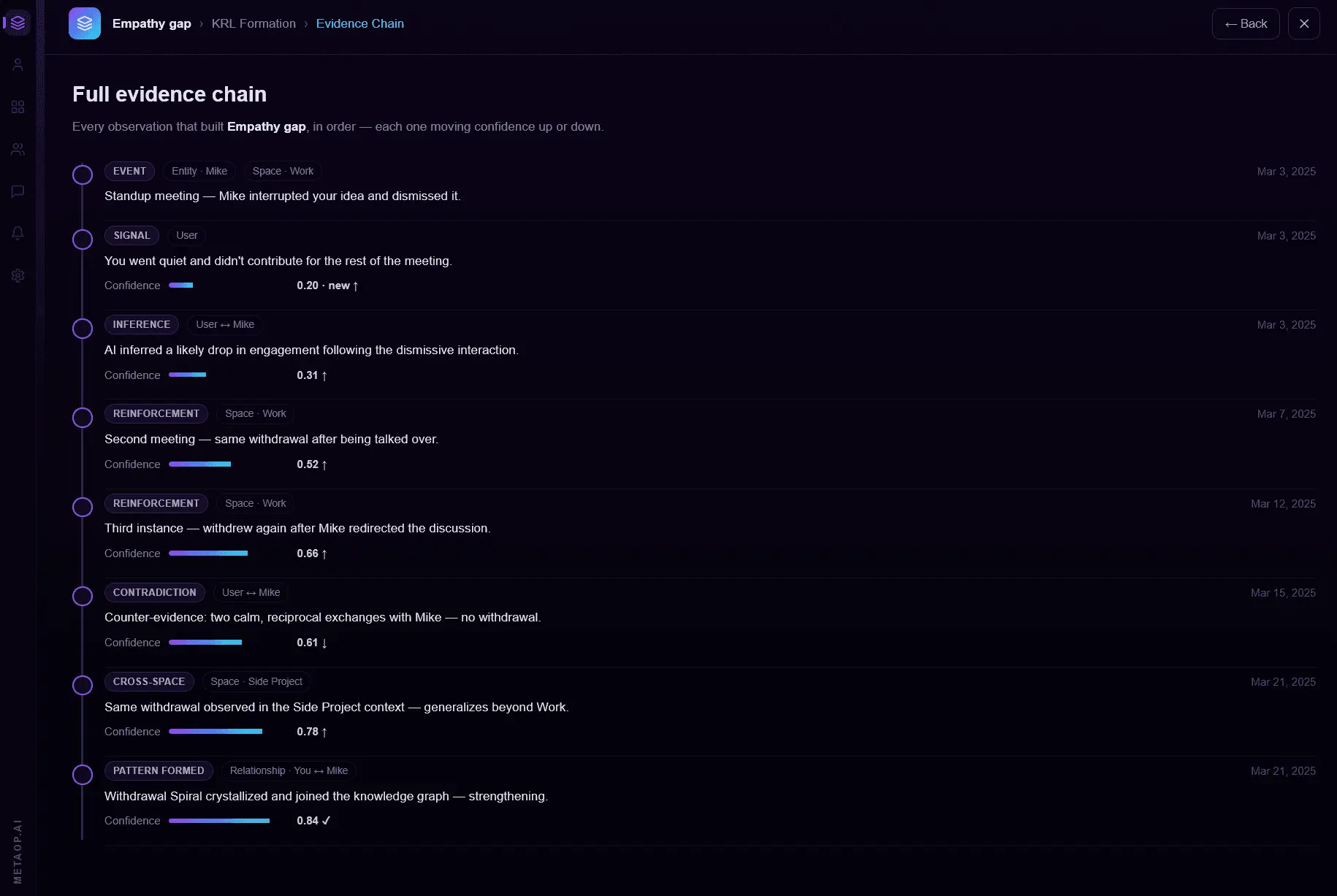This screenshot has width=1337, height=896.
Task: Click the 0.78 confidence bar
Action: point(216,732)
